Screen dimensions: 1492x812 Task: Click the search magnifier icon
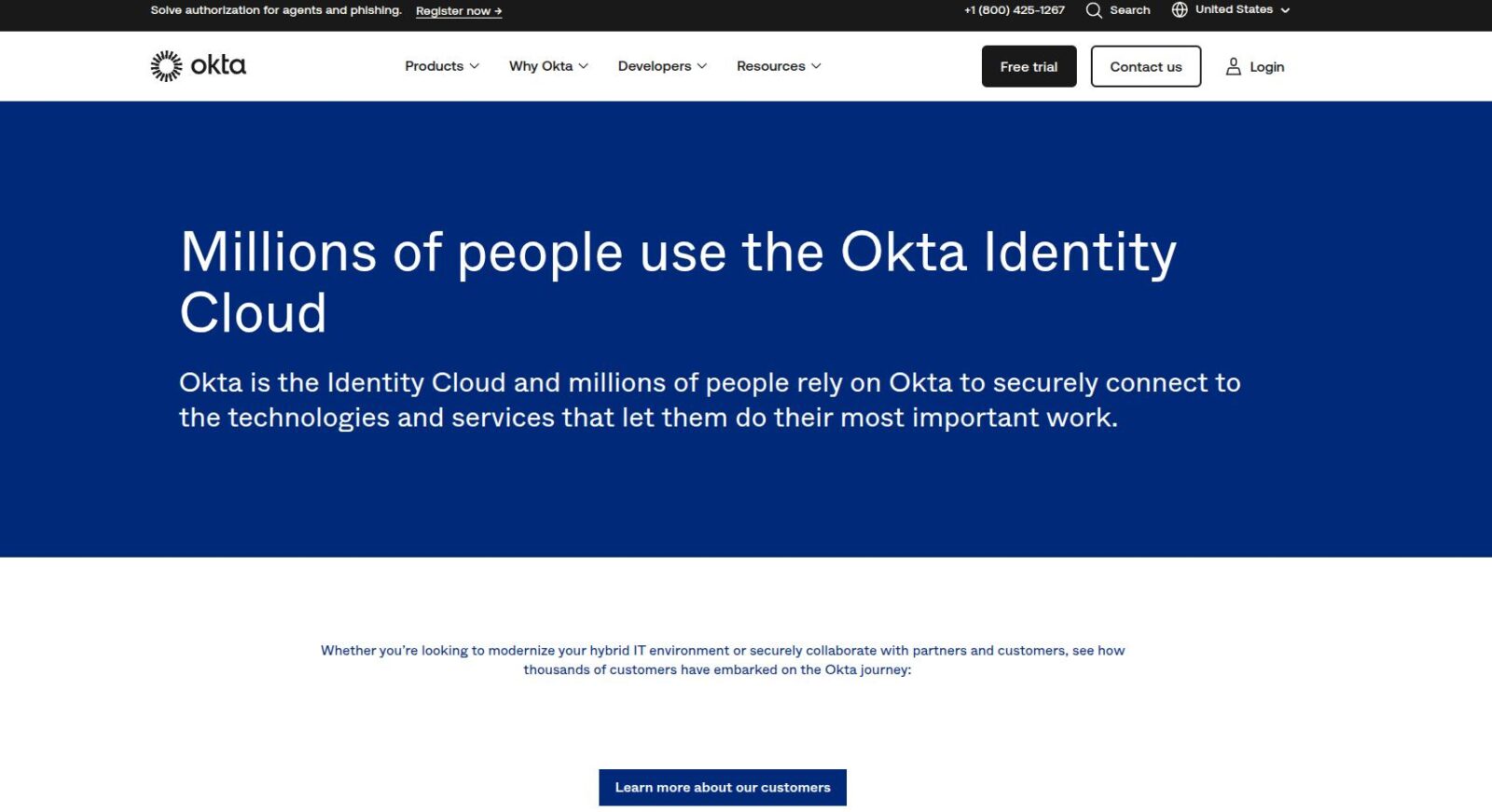(x=1094, y=10)
